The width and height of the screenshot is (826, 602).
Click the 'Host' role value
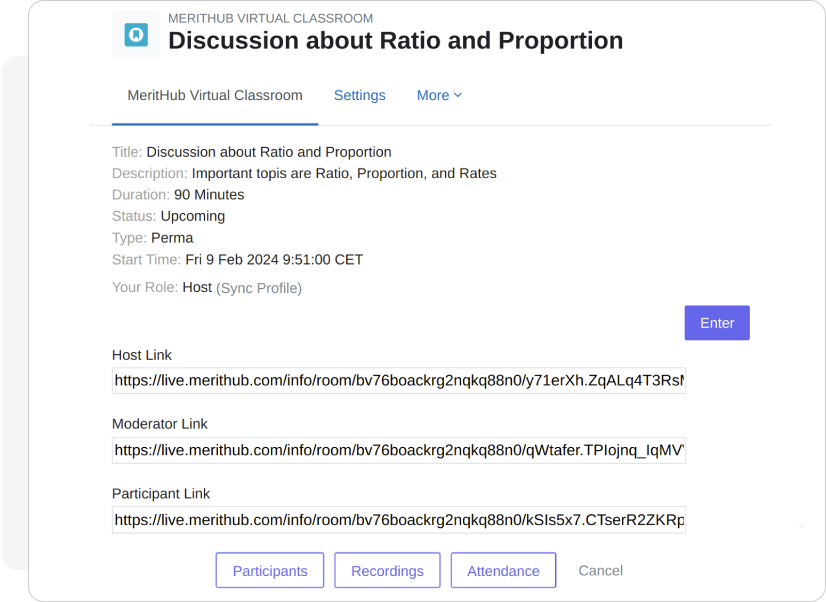(x=197, y=288)
